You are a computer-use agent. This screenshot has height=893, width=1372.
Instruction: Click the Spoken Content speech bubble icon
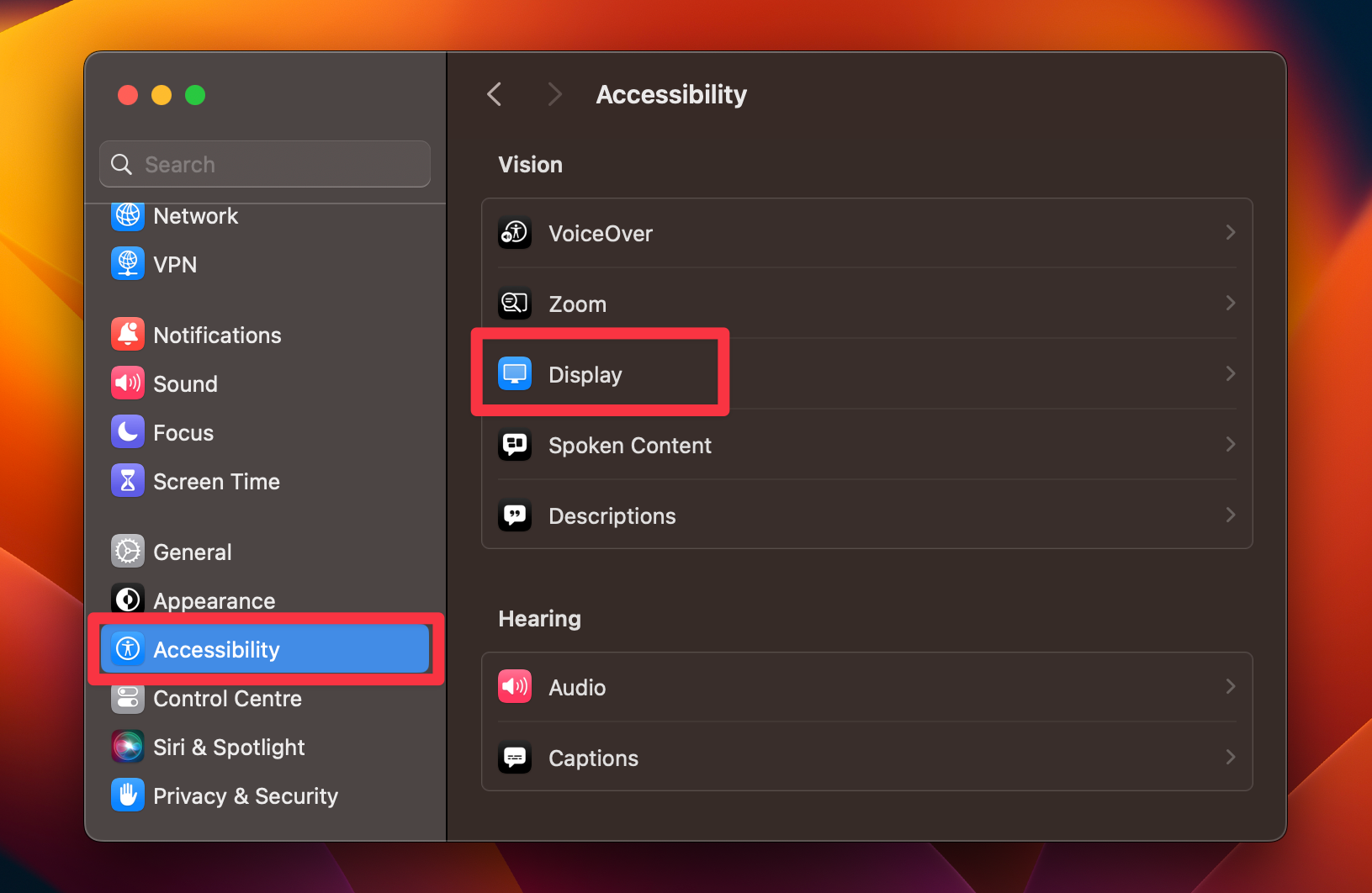(x=514, y=445)
